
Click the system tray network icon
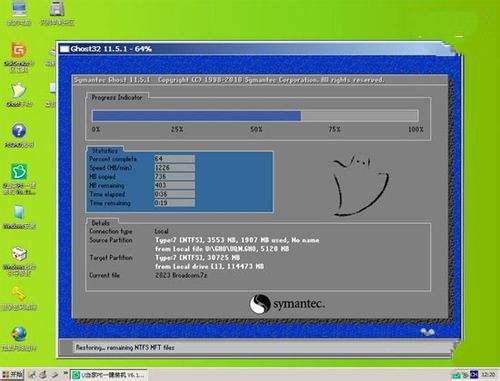[456, 375]
